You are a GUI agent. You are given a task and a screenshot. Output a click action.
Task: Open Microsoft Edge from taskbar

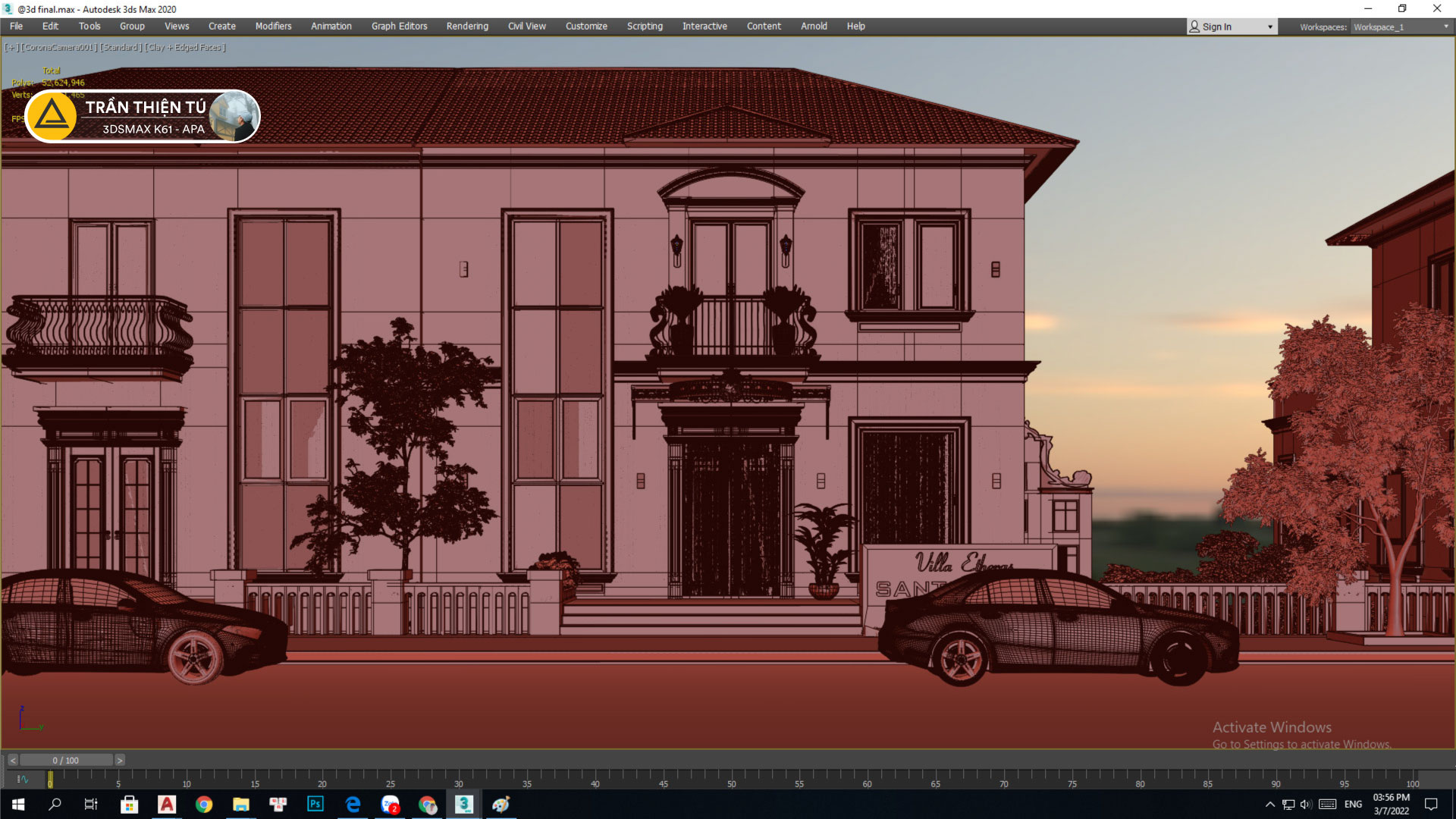[353, 804]
